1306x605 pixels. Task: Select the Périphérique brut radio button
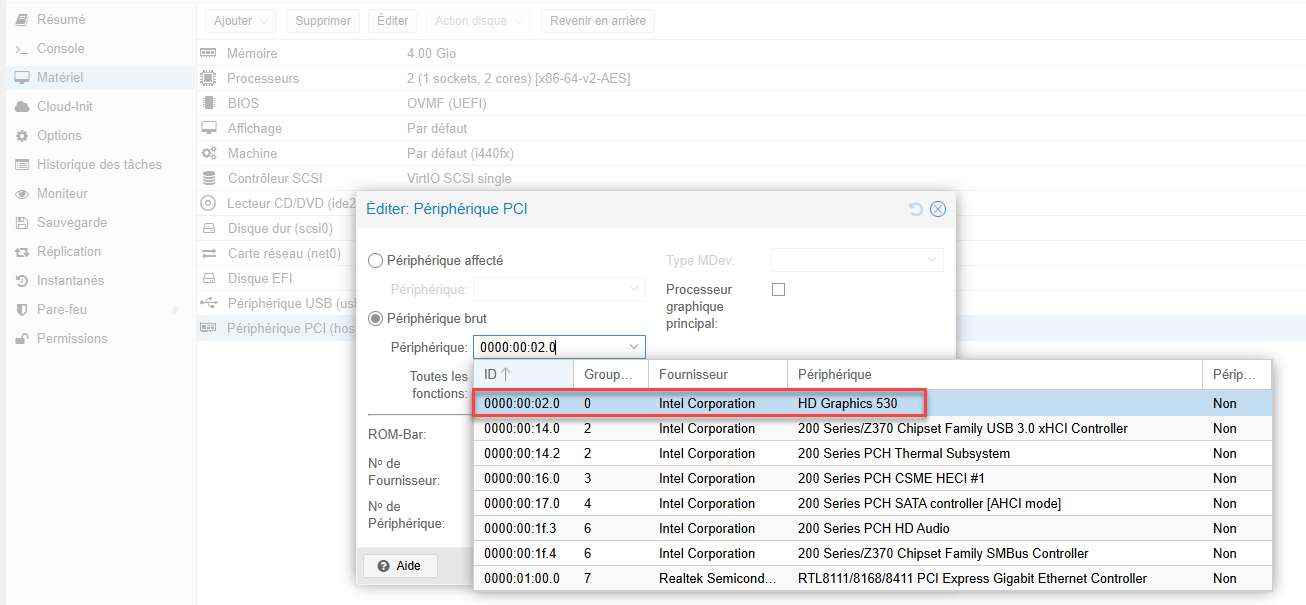376,319
